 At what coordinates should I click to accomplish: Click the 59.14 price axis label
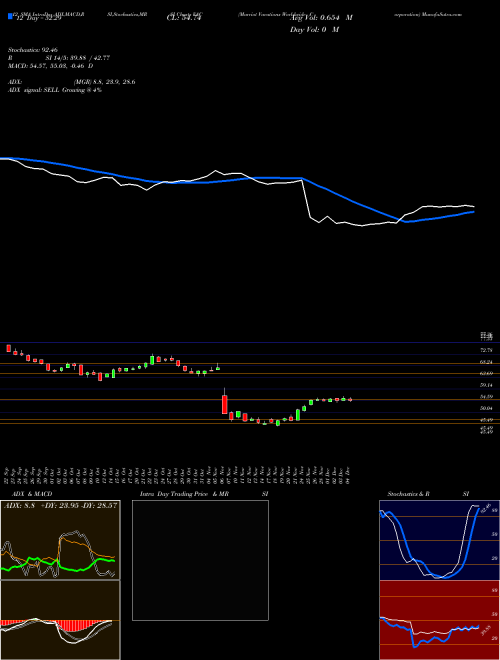(486, 385)
